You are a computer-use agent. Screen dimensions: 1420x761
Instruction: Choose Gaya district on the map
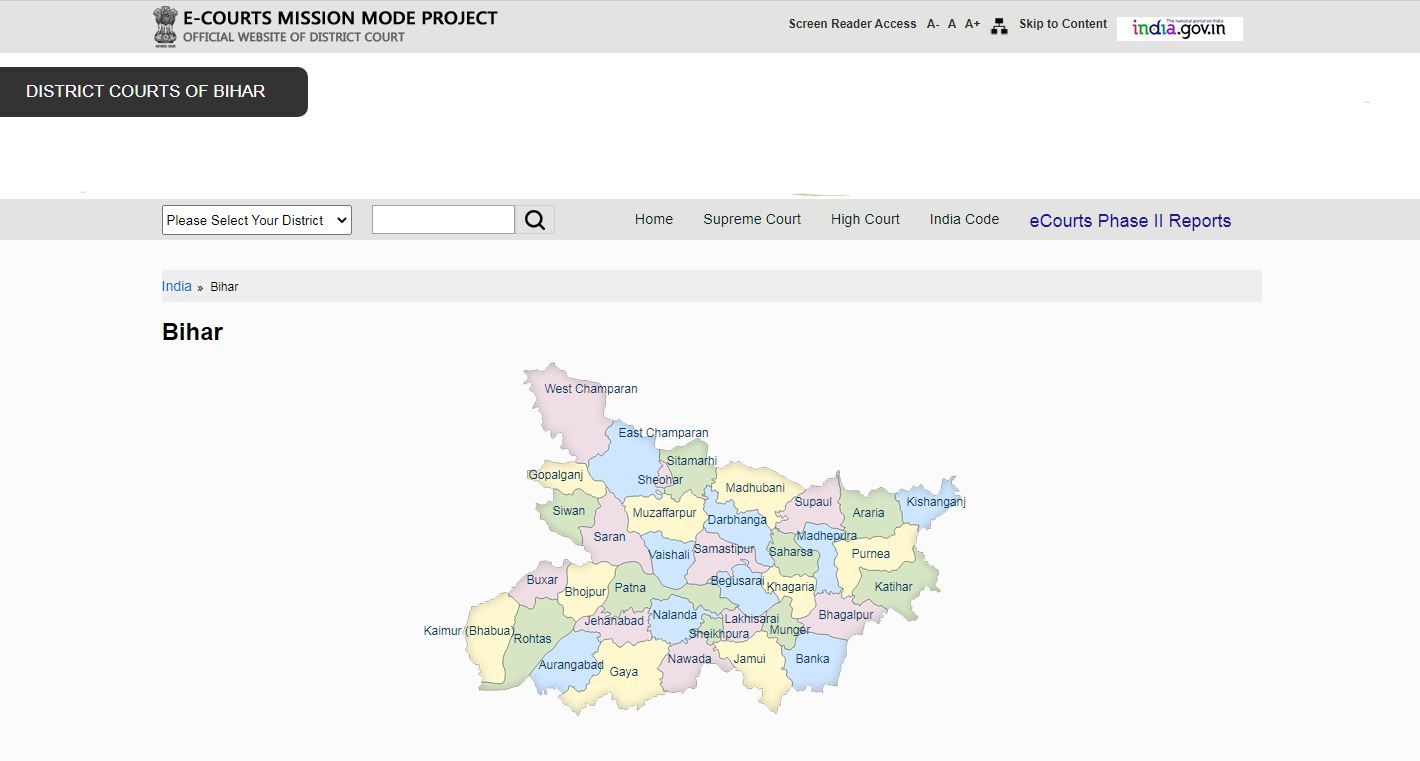[624, 672]
